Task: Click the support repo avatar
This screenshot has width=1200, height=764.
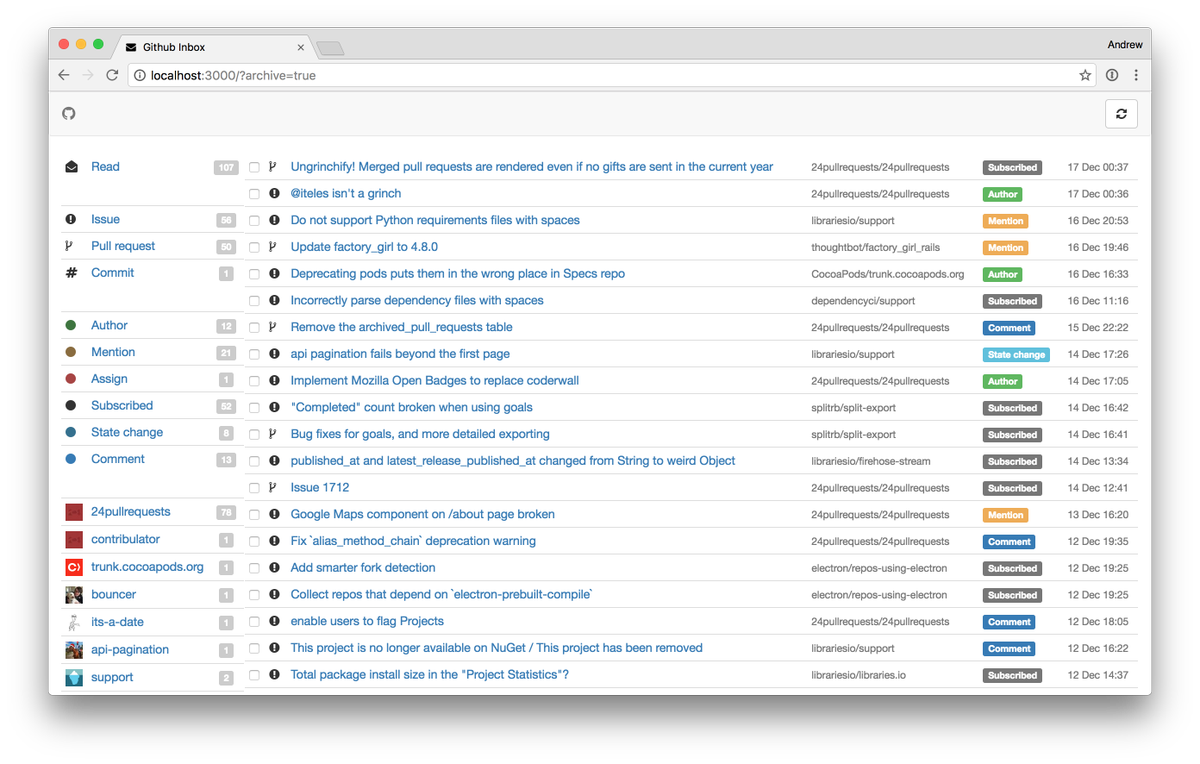Action: (74, 677)
